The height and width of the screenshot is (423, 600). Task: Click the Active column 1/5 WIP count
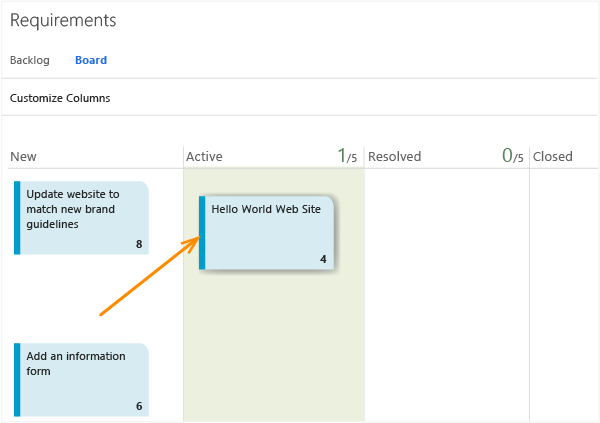[x=347, y=156]
